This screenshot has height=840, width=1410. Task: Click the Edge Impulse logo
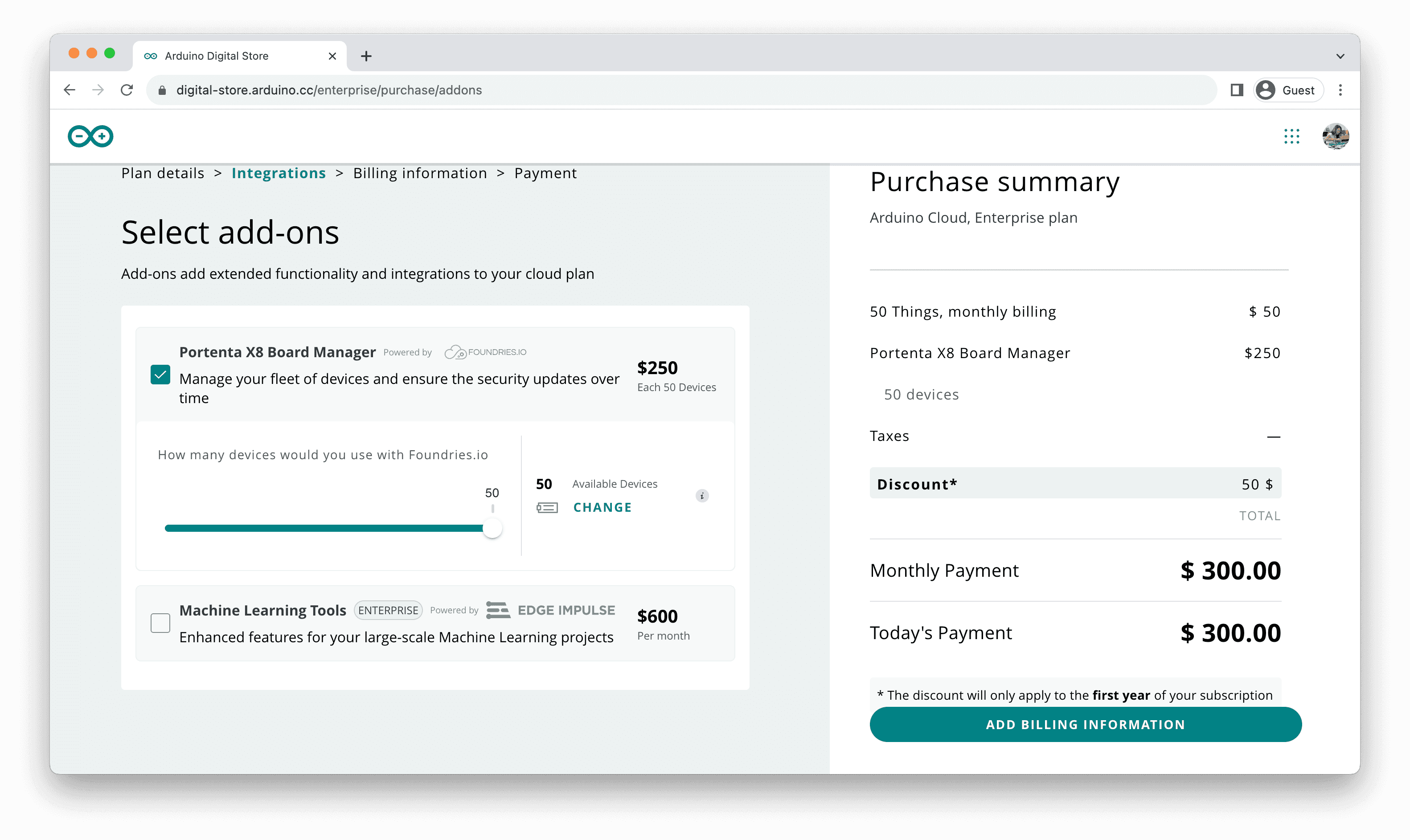550,610
